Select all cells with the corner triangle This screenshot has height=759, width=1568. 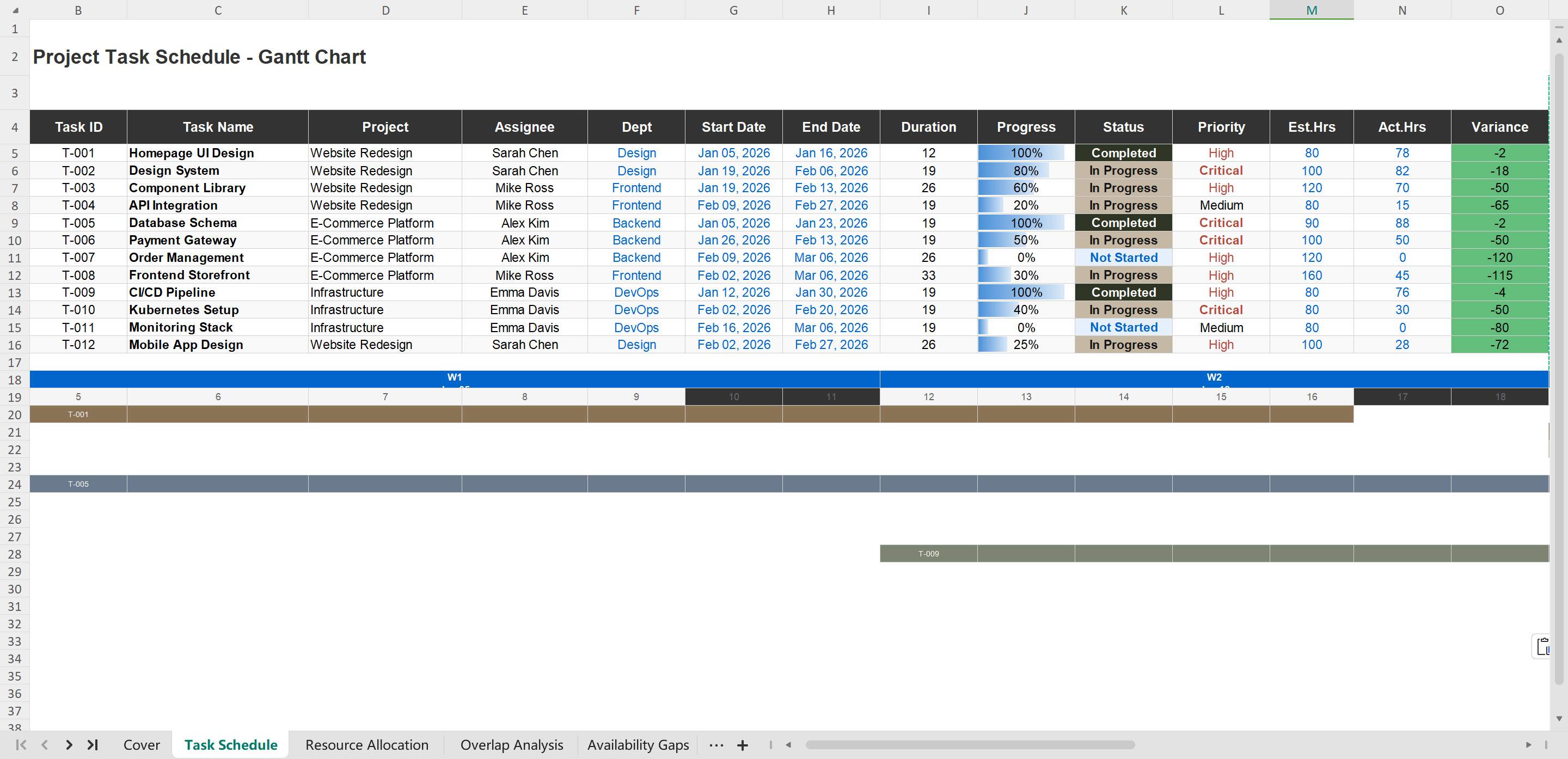pos(15,10)
